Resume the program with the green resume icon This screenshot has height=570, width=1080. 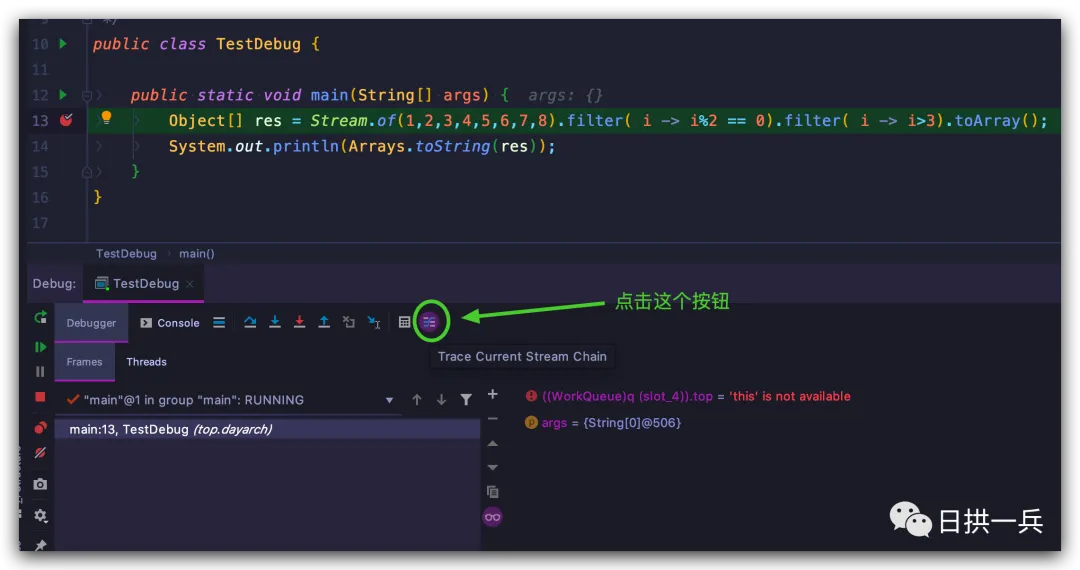tap(40, 347)
